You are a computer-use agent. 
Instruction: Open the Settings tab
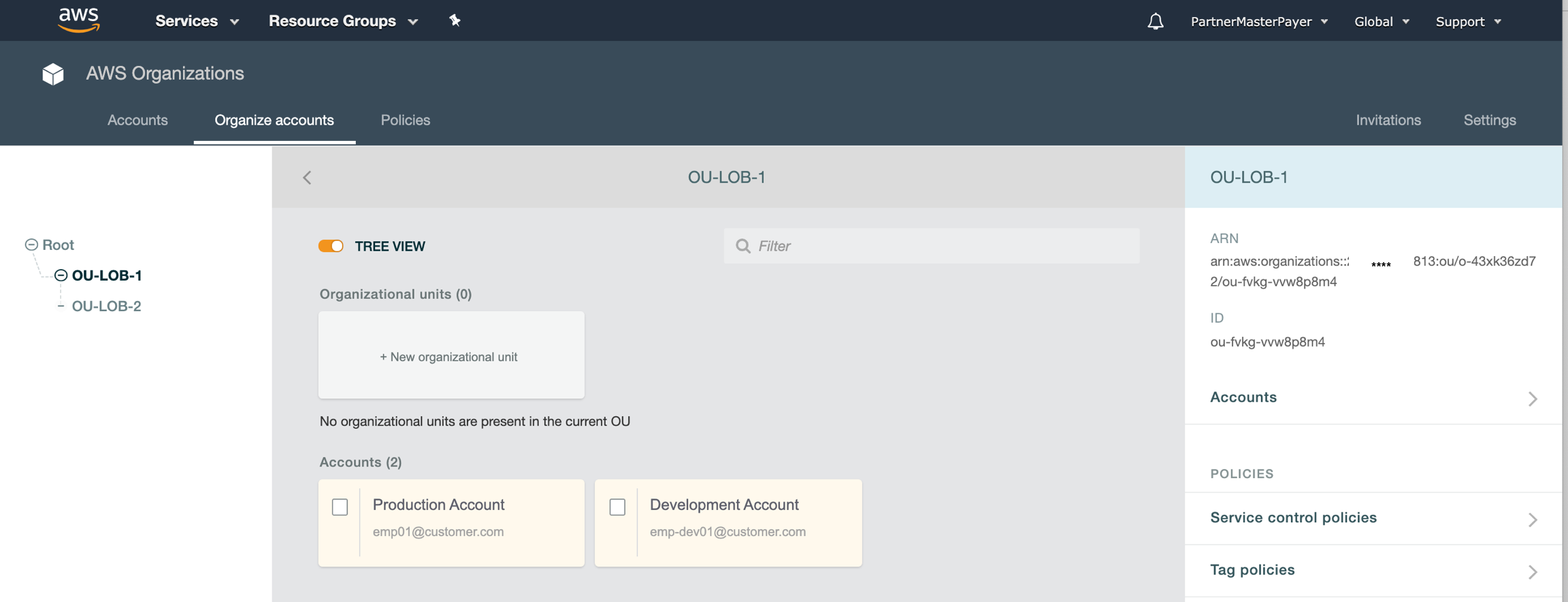point(1490,120)
